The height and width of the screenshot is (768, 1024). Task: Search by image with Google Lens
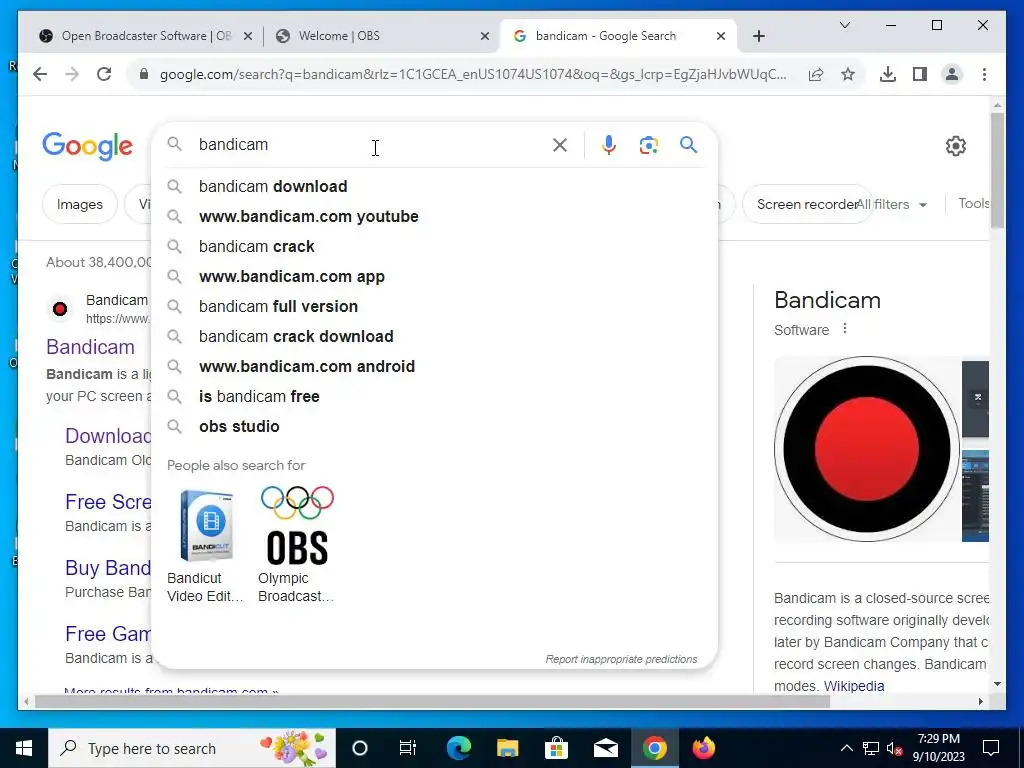[x=648, y=145]
